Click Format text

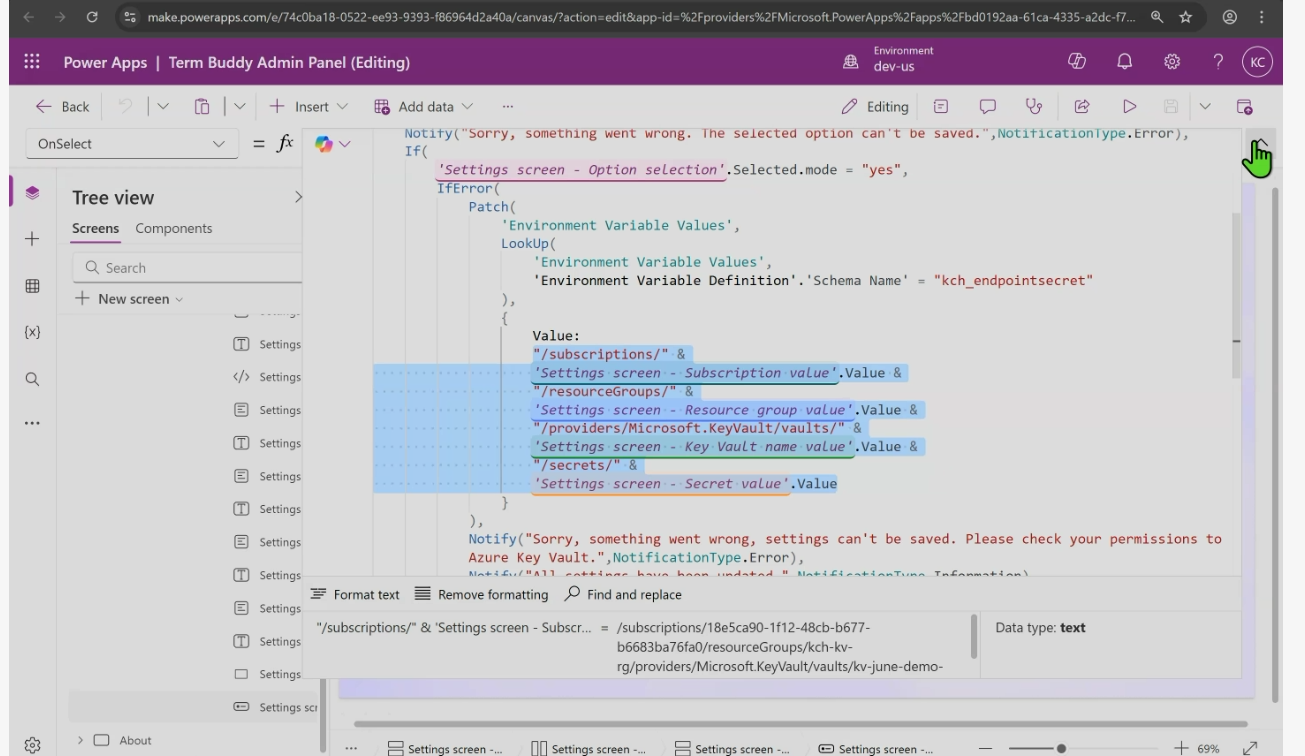(355, 594)
